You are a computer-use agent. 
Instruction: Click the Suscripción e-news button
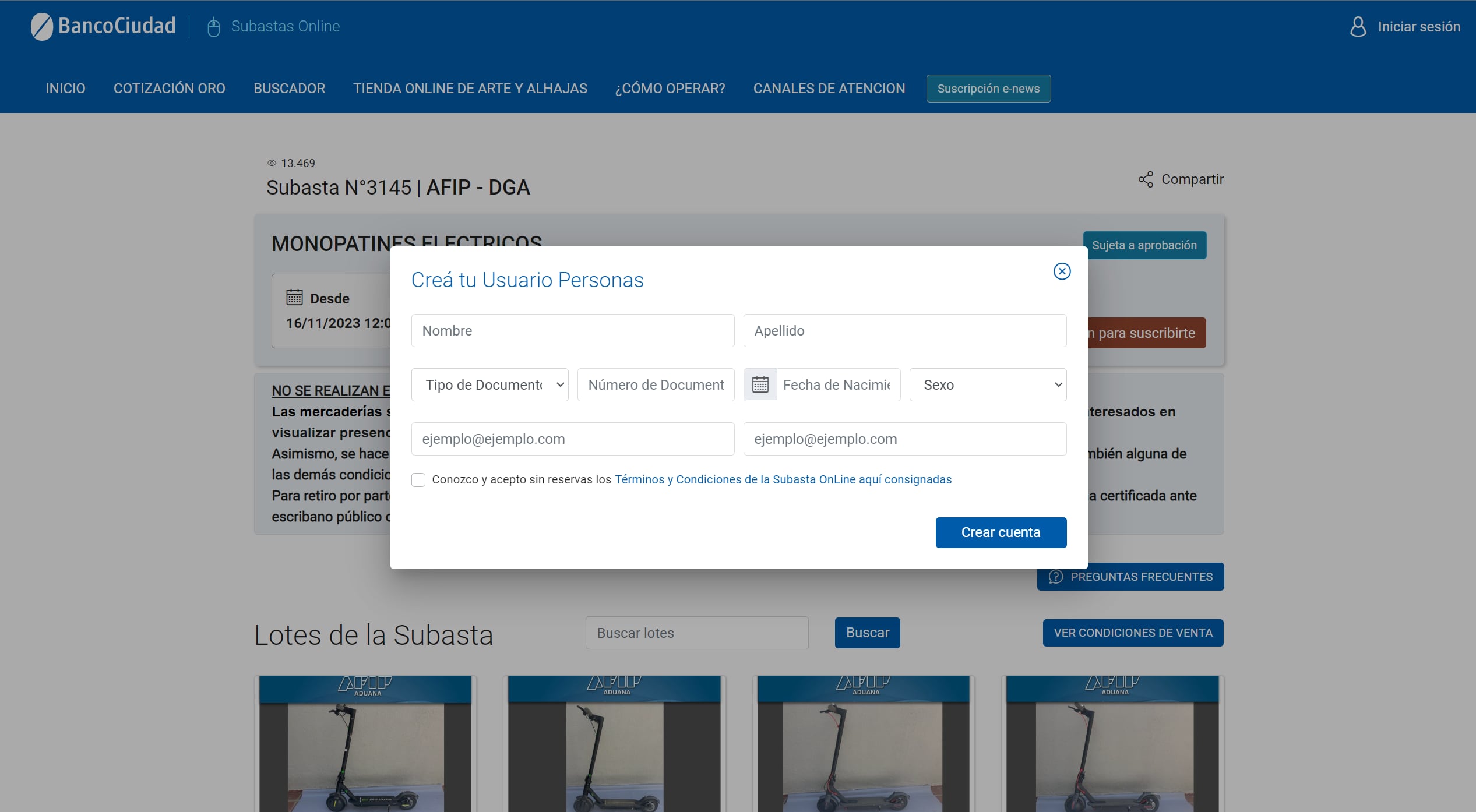(988, 89)
